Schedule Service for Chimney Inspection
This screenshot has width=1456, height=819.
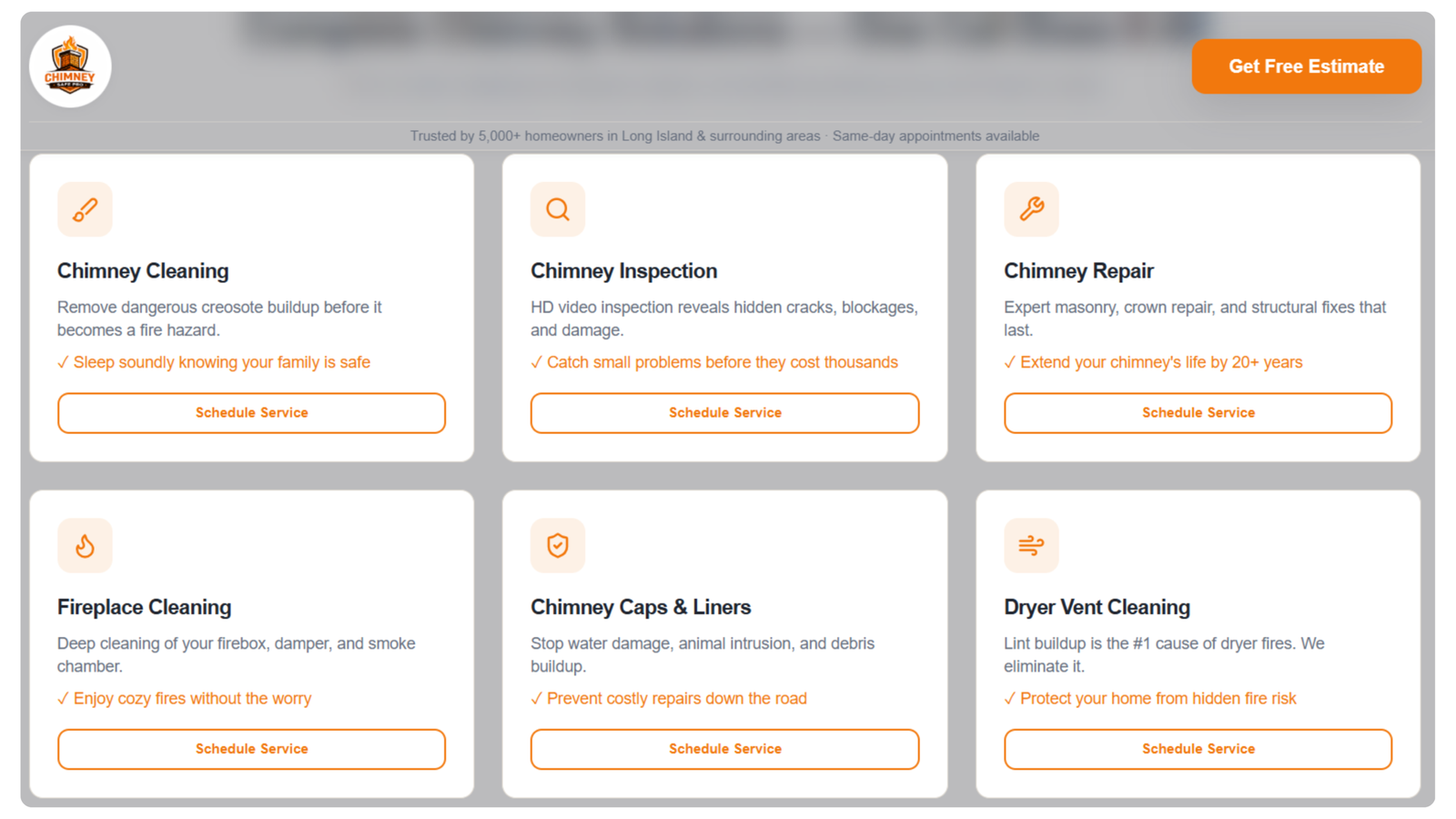[724, 413]
